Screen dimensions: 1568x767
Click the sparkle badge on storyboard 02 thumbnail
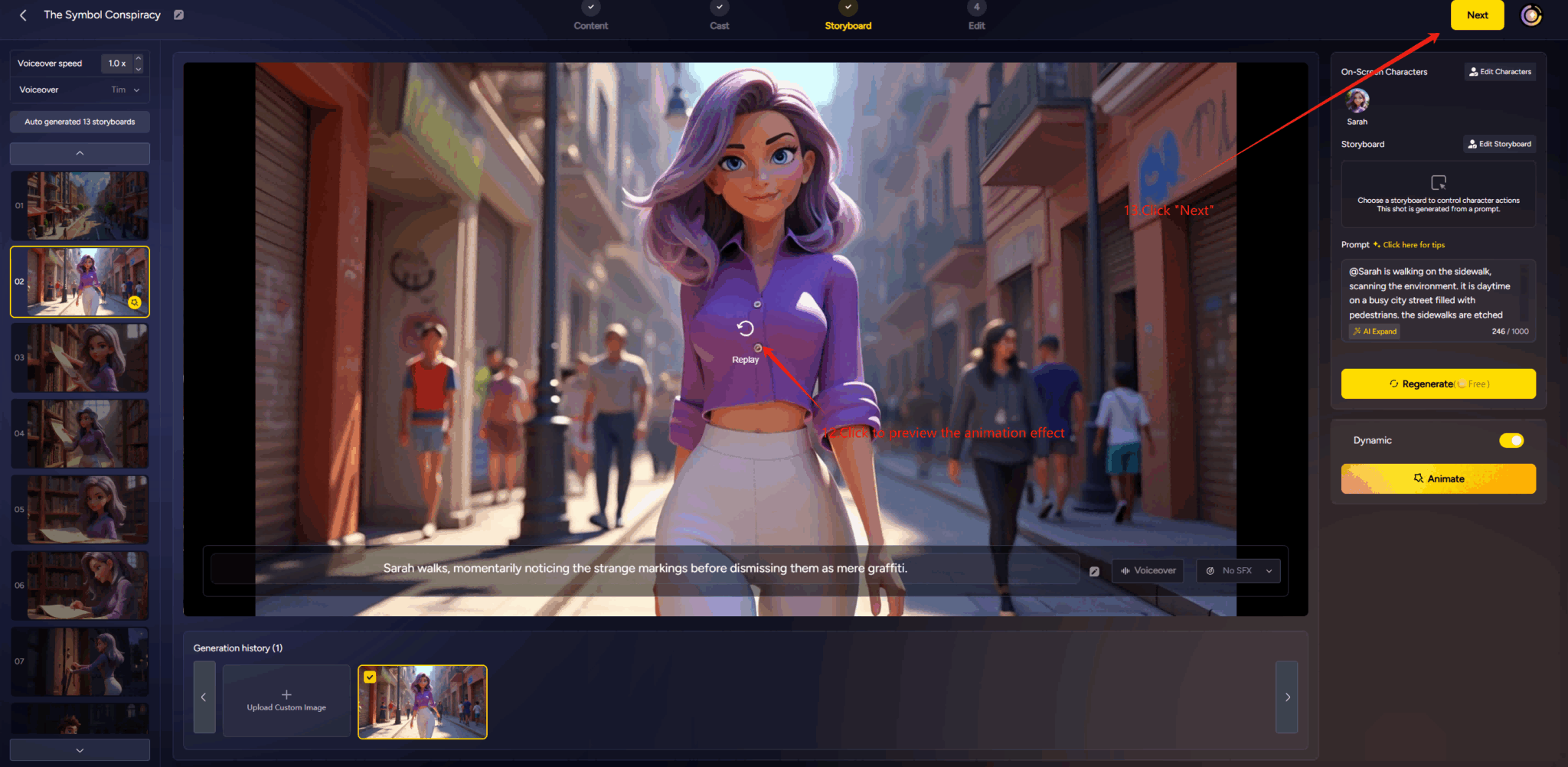point(136,302)
